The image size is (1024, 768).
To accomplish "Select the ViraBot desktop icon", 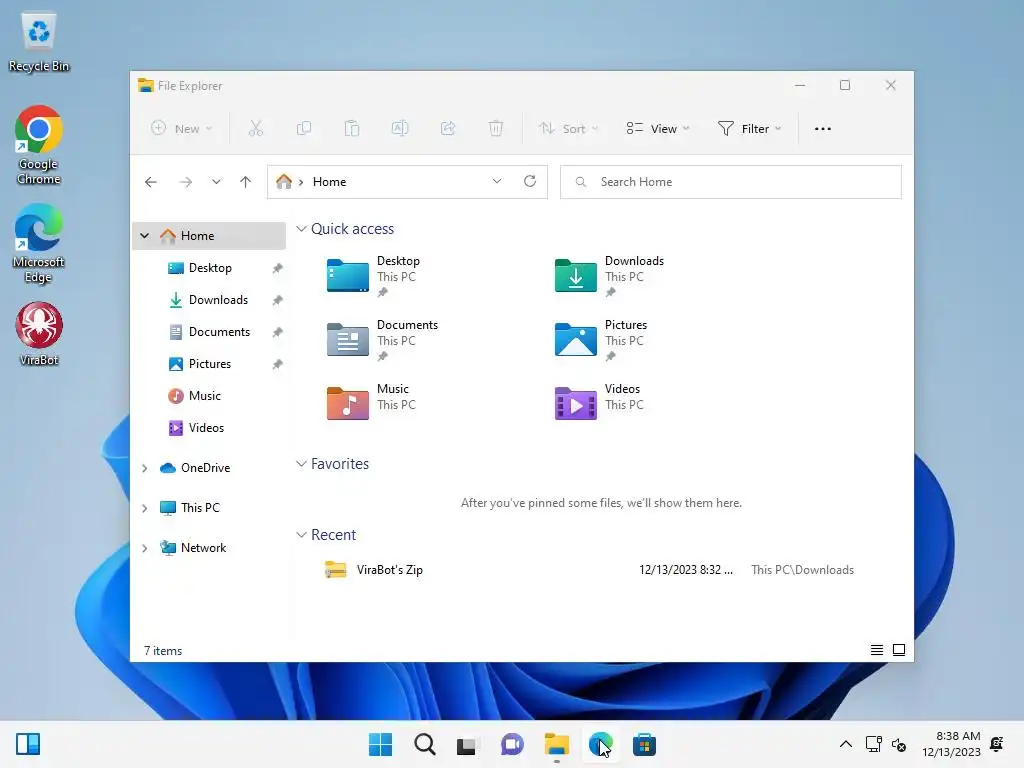I will (39, 334).
